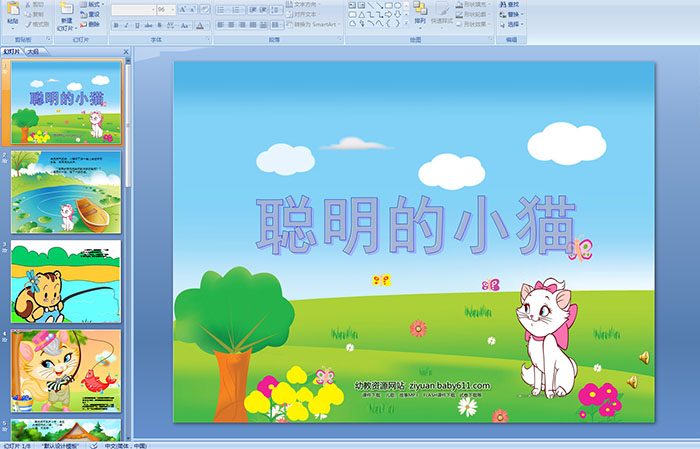The width and height of the screenshot is (700, 449).
Task: Close the slides pane with X
Action: pyautogui.click(x=126, y=52)
